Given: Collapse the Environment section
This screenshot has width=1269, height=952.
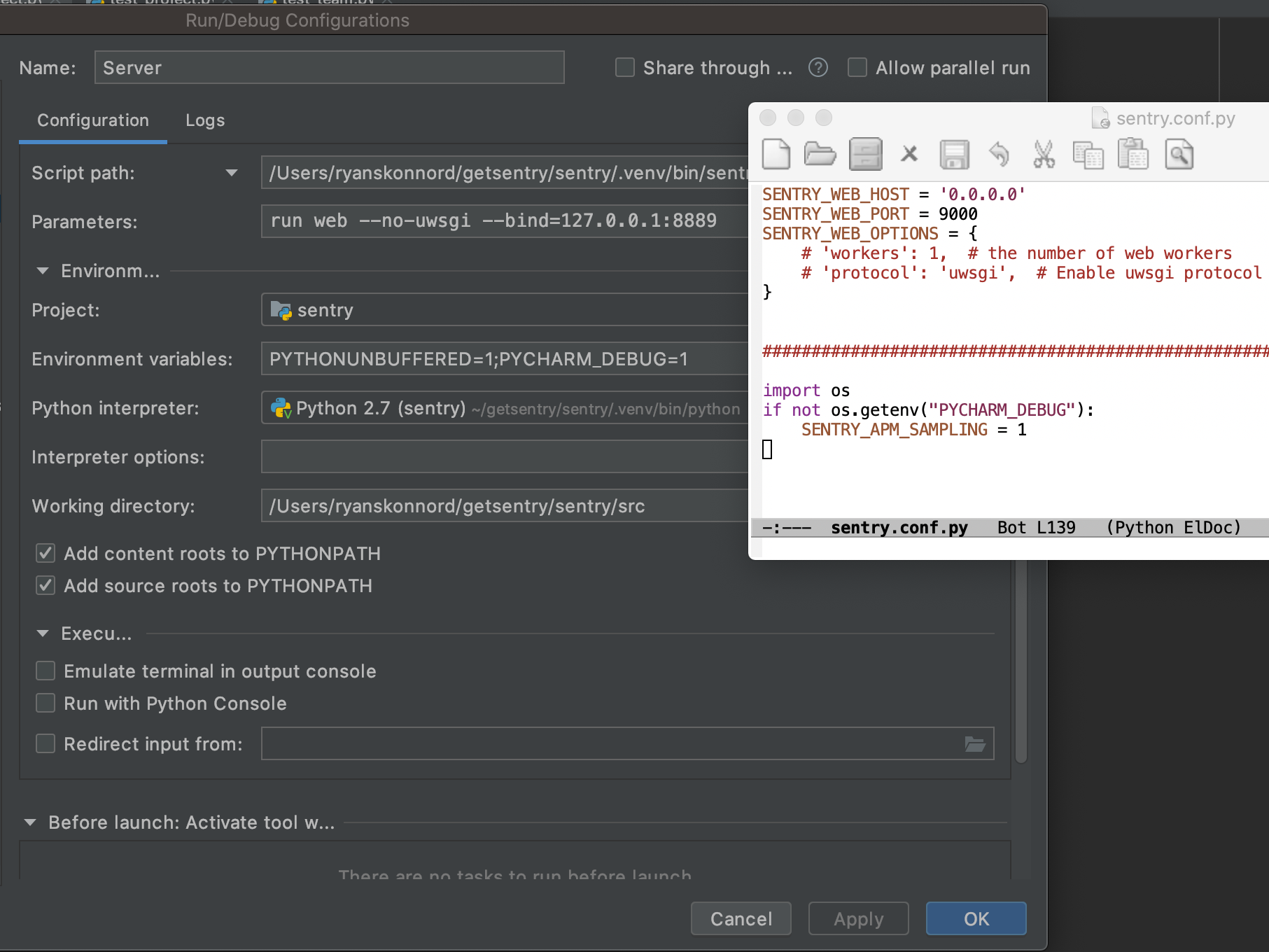Looking at the screenshot, I should (43, 271).
